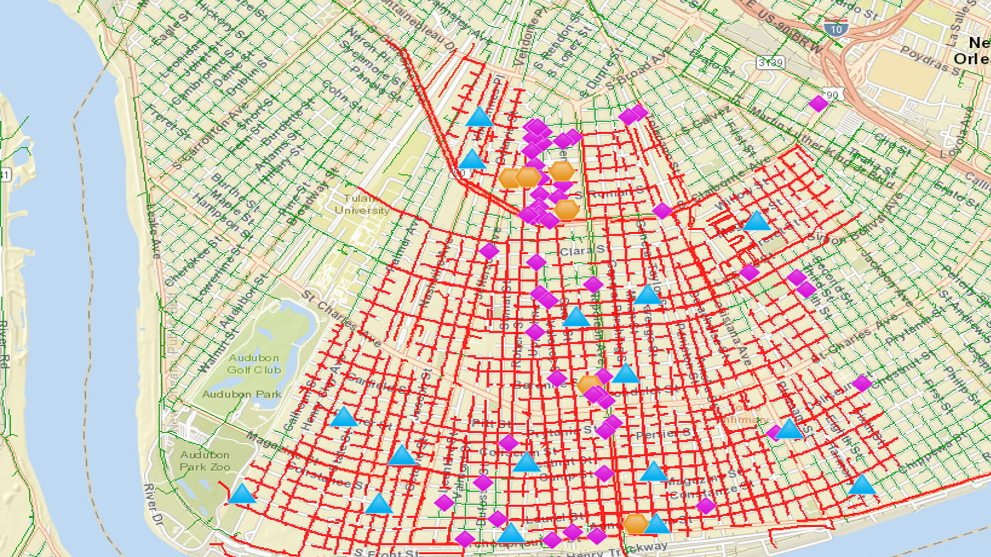Click the orange hexagon along the bottom riverfront
The width and height of the screenshot is (991, 557).
635,524
